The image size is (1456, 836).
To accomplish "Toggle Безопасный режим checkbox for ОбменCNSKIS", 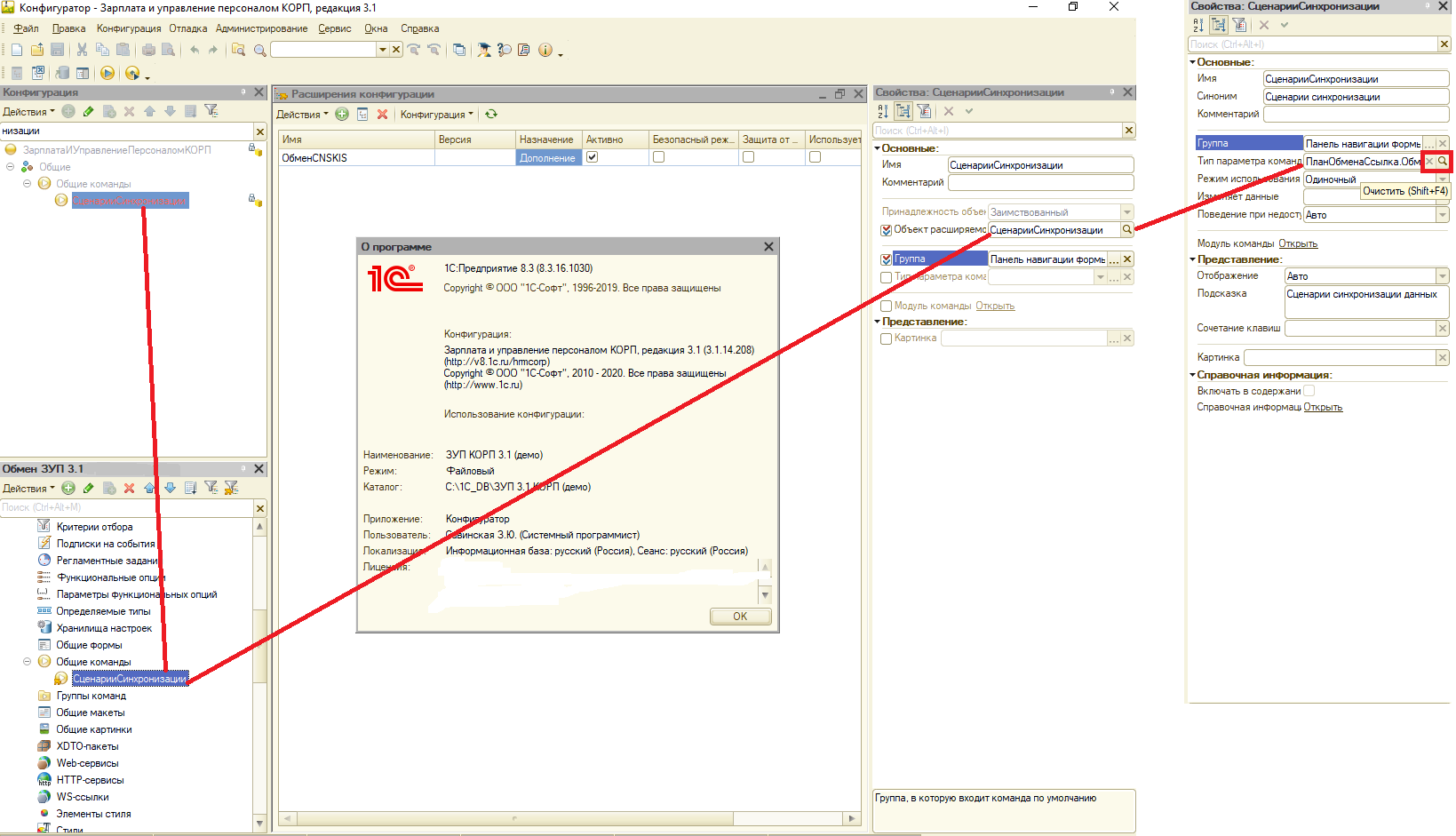I will pyautogui.click(x=658, y=157).
